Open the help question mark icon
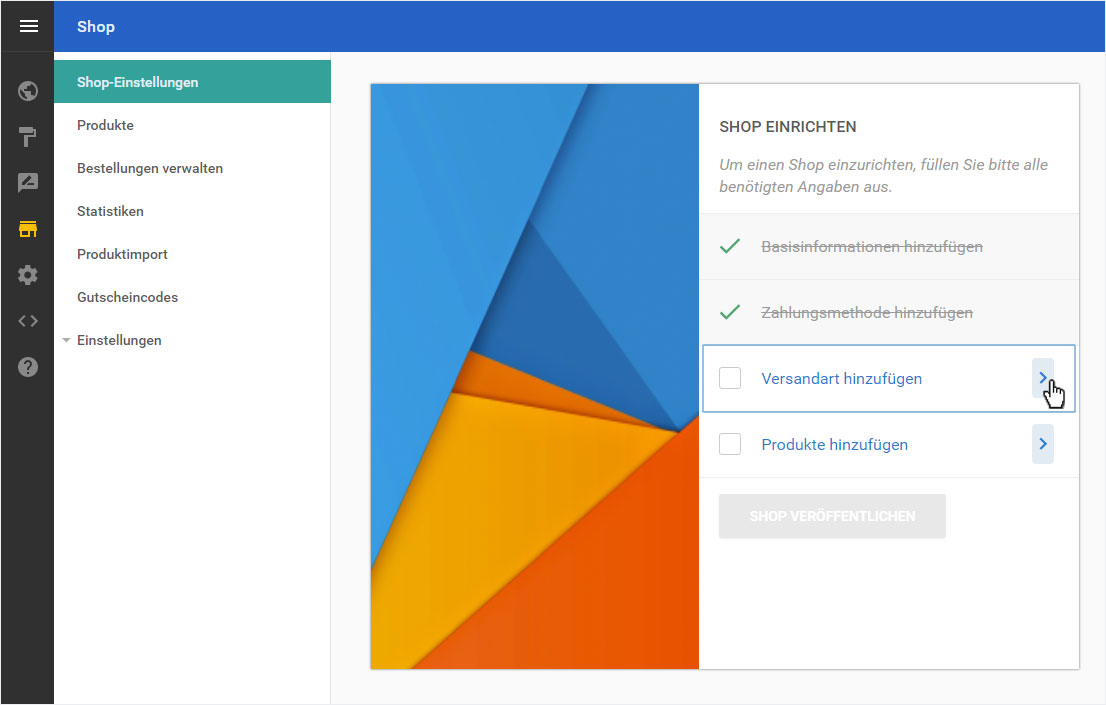Image resolution: width=1106 pixels, height=705 pixels. pyautogui.click(x=28, y=367)
